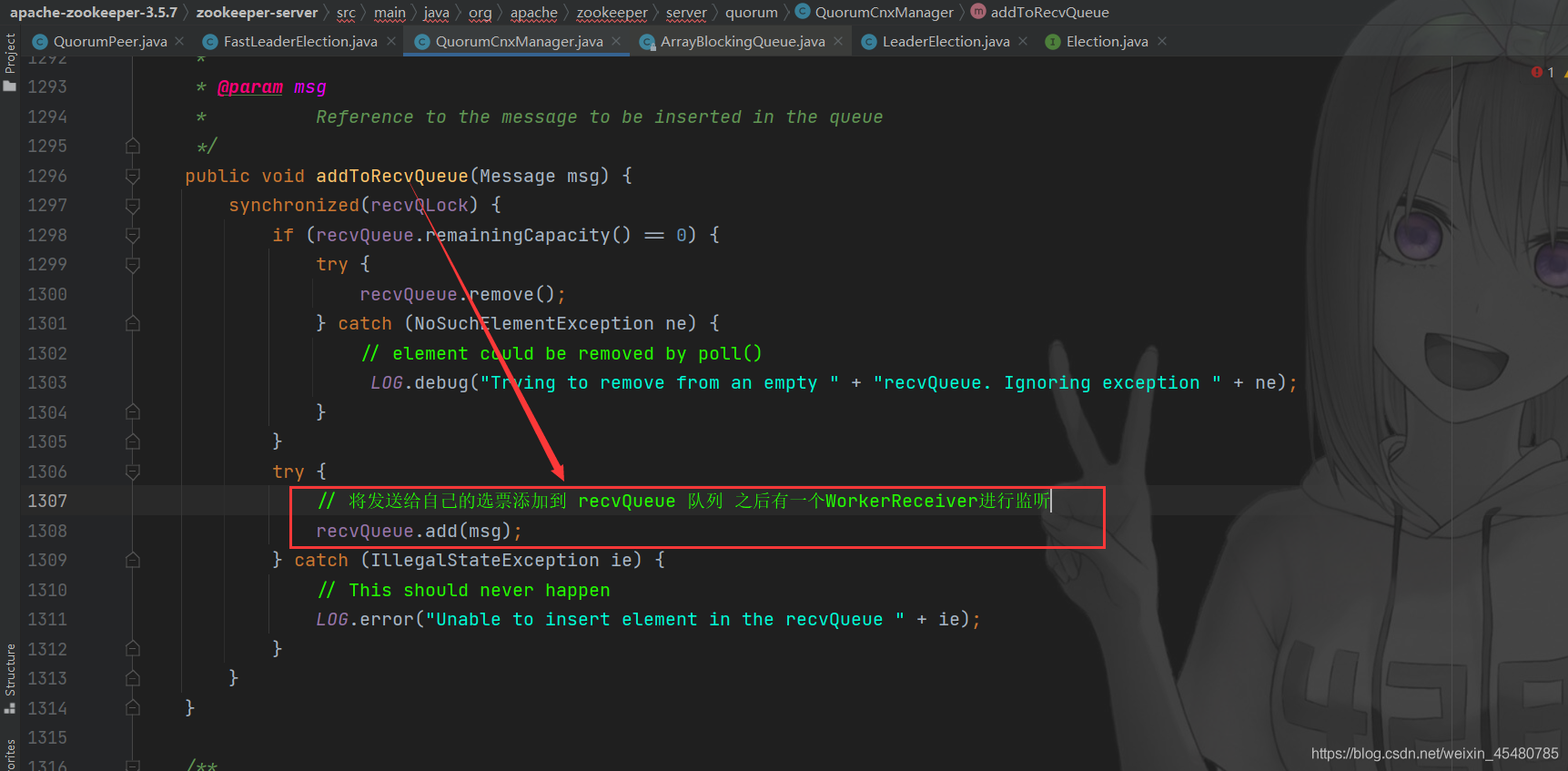
Task: Click fold end marker at line 1312
Action: coord(133,649)
